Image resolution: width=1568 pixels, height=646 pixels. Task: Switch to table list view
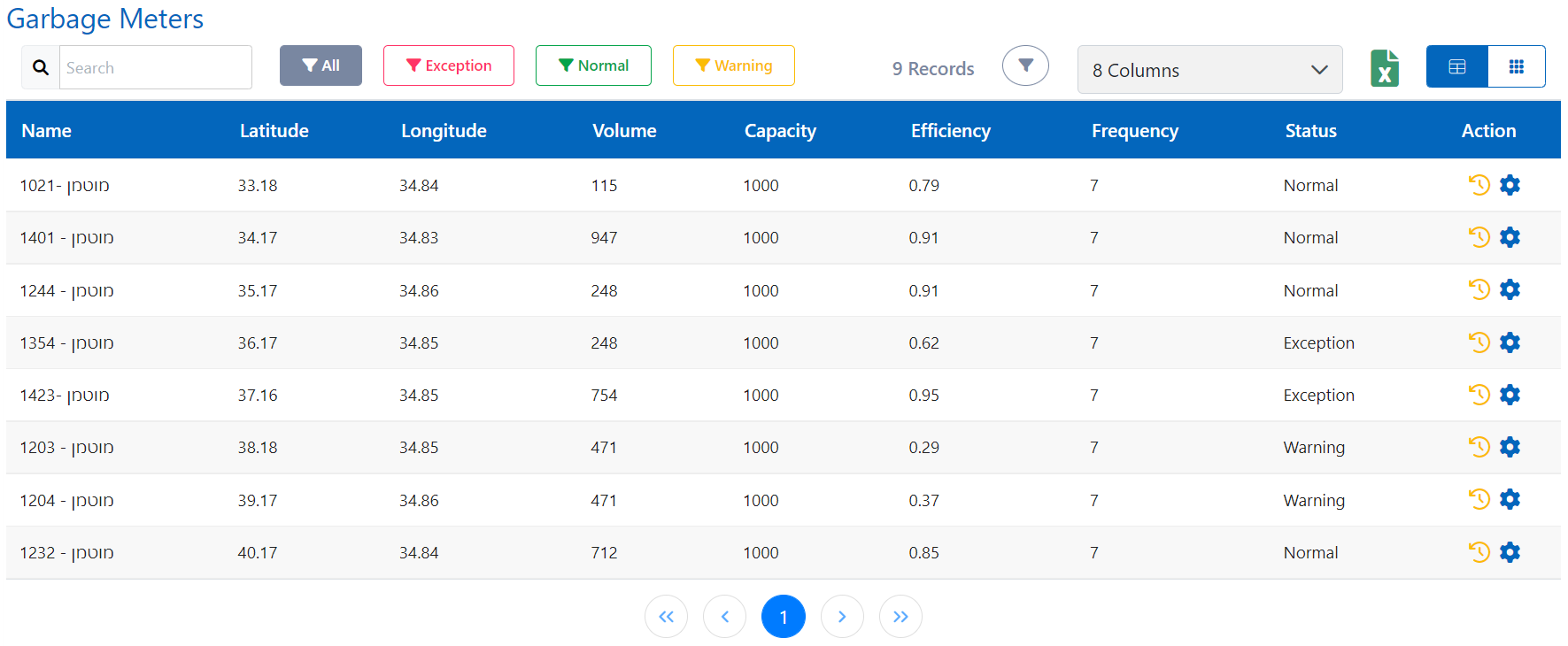click(1456, 66)
